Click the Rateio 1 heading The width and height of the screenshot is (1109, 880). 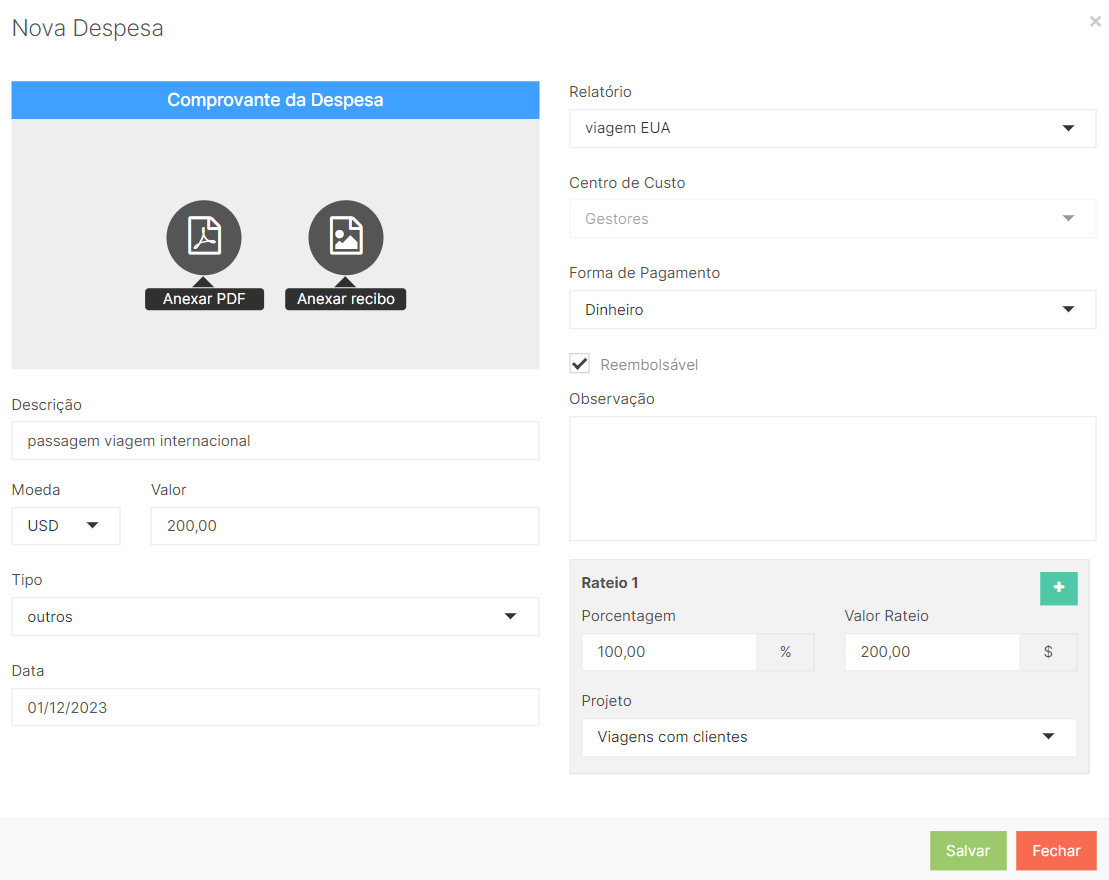point(610,583)
